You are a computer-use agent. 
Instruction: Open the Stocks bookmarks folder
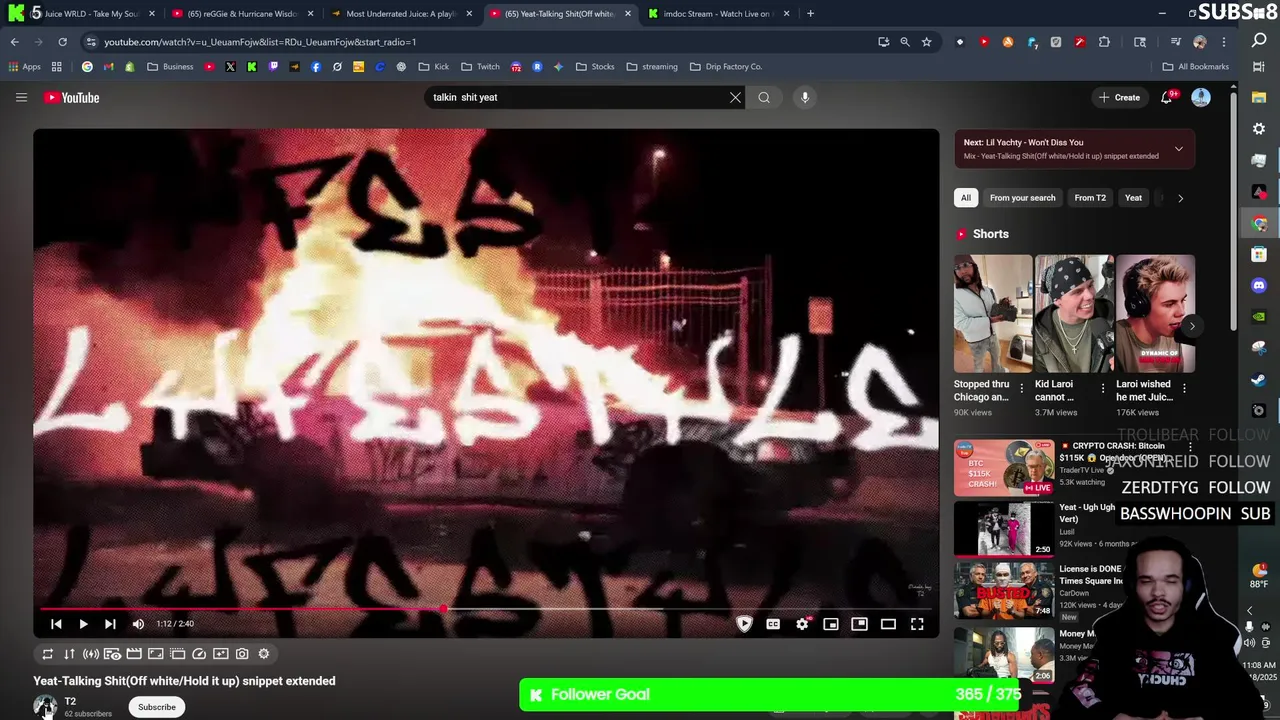(595, 67)
